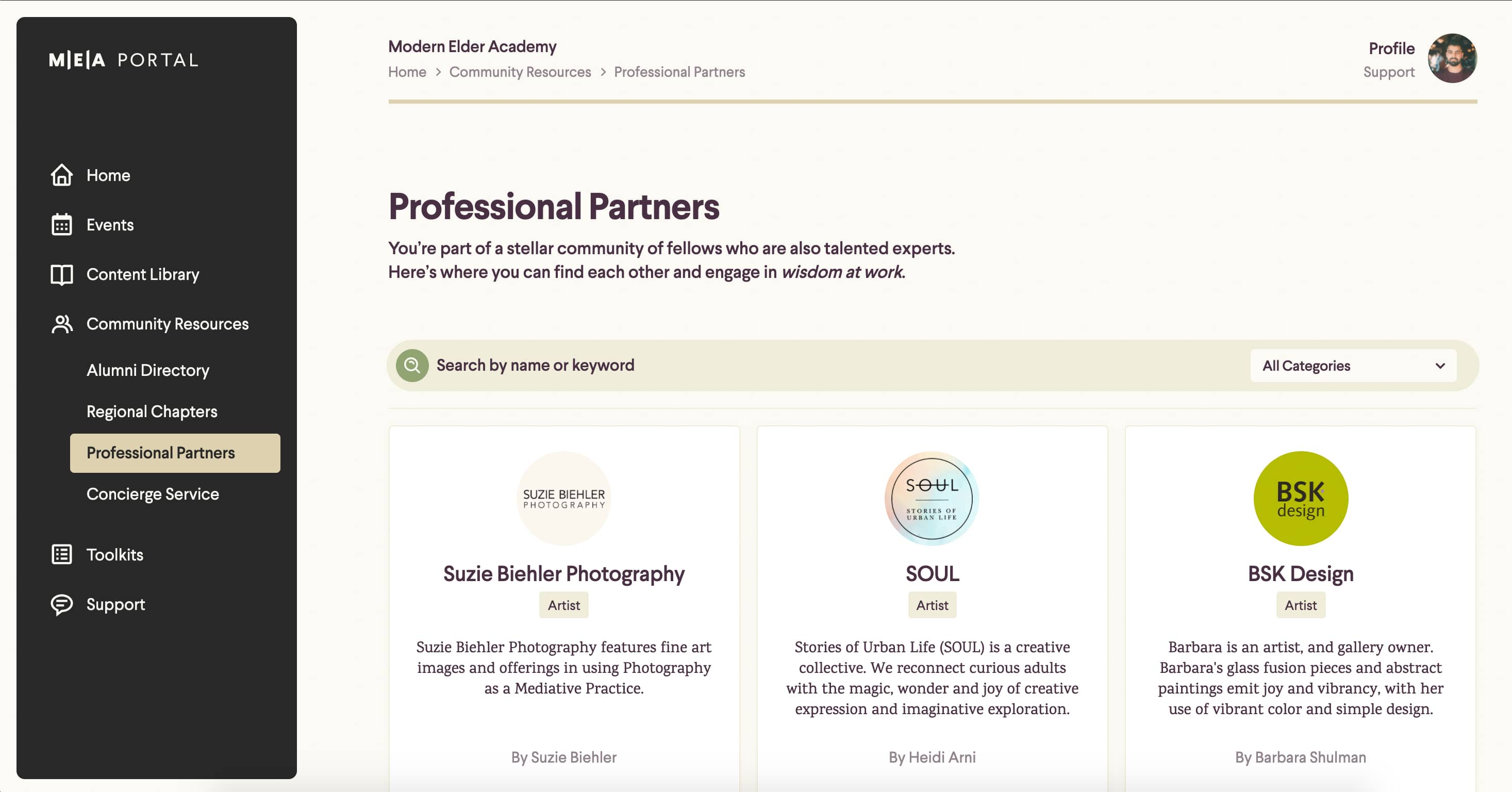Screen dimensions: 1512x792
Task: Open the BSK Design logo thumbnail
Action: click(1300, 499)
